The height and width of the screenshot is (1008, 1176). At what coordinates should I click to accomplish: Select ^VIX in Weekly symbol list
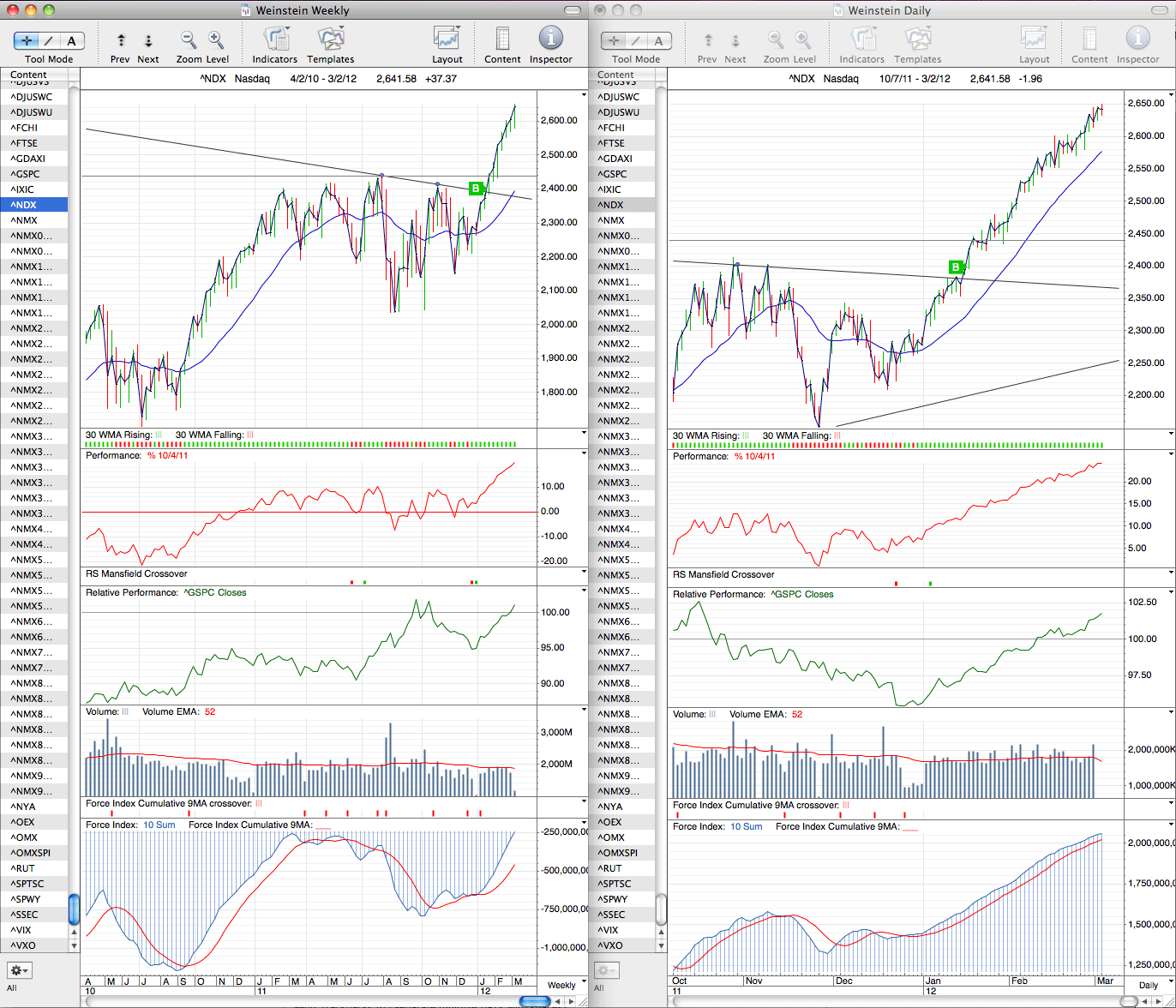[34, 930]
